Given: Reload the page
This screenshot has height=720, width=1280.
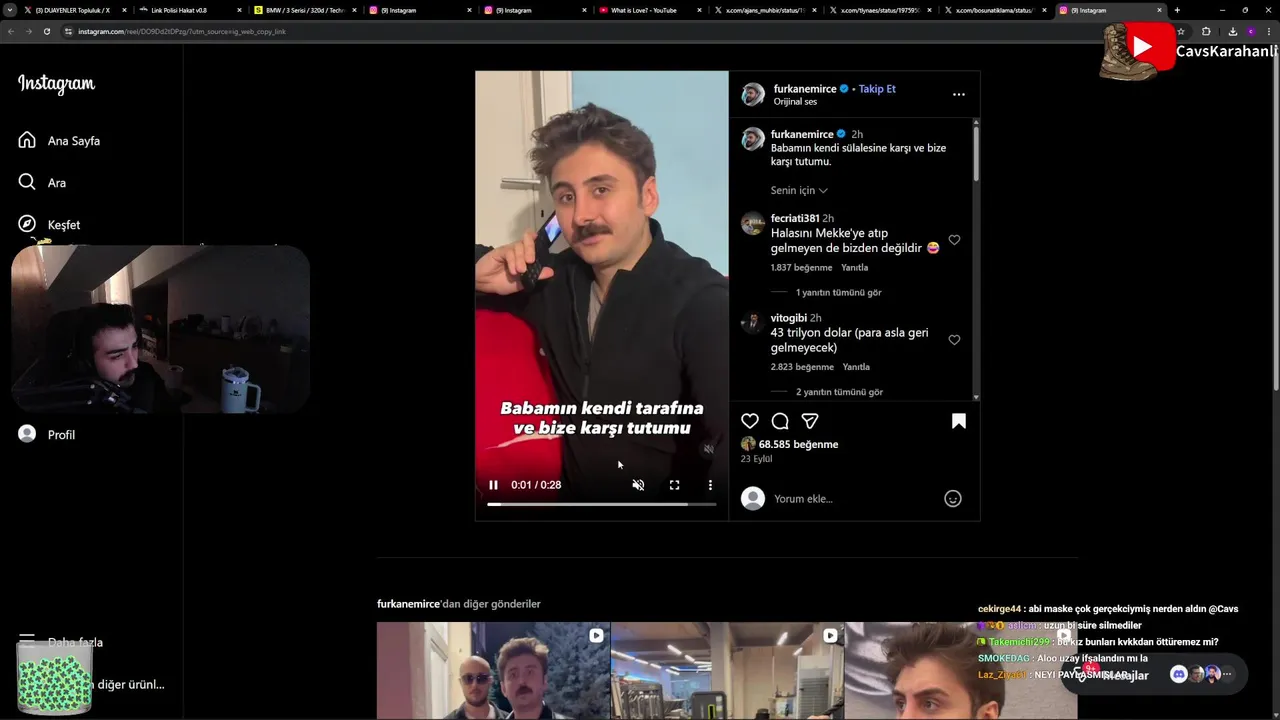Looking at the screenshot, I should (46, 31).
